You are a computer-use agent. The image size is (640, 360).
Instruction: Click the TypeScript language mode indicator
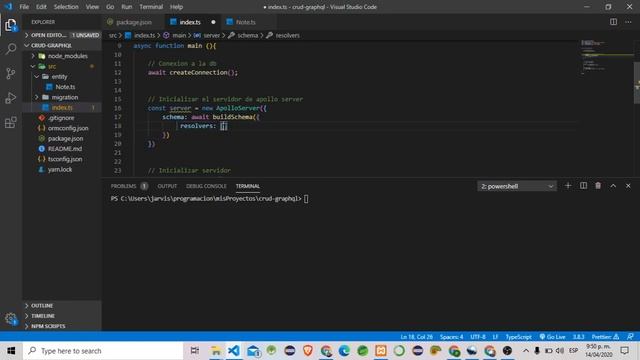518,337
